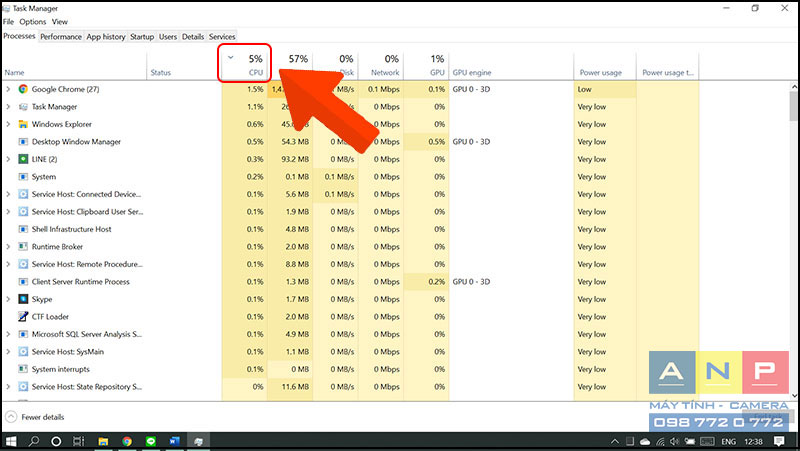
Task: Sort by Status column header
Action: point(184,65)
